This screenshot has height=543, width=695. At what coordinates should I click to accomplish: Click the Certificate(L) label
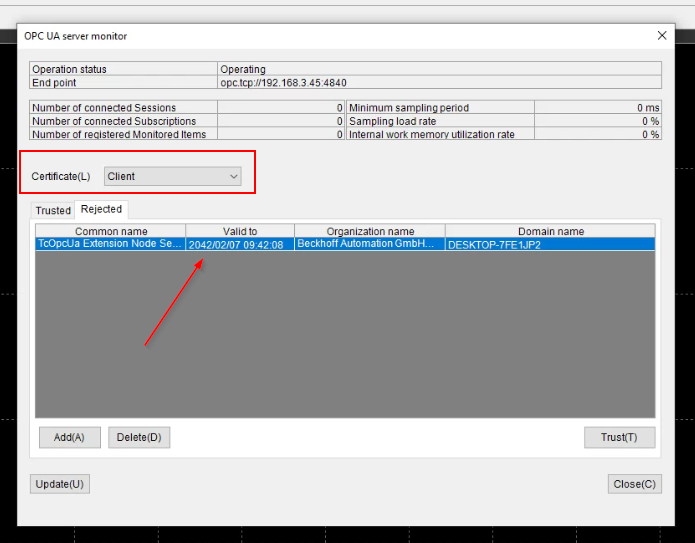(x=61, y=176)
